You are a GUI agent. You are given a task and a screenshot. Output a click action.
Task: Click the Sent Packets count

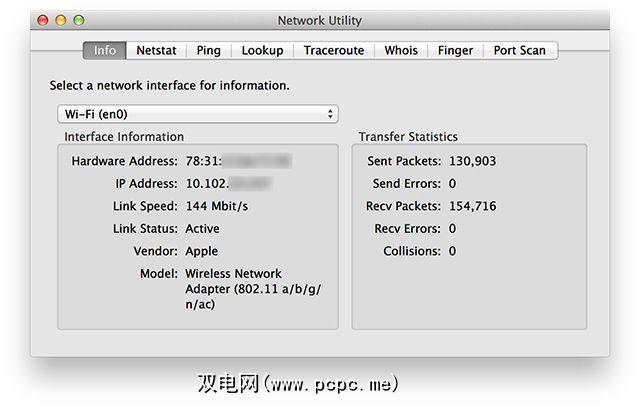tap(472, 161)
